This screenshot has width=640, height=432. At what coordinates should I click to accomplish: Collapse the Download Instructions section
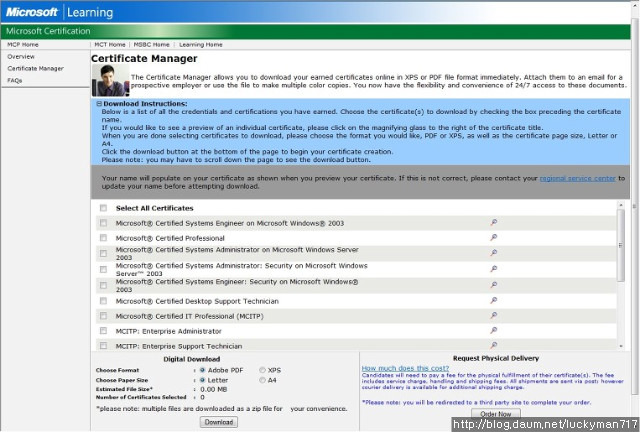point(99,104)
